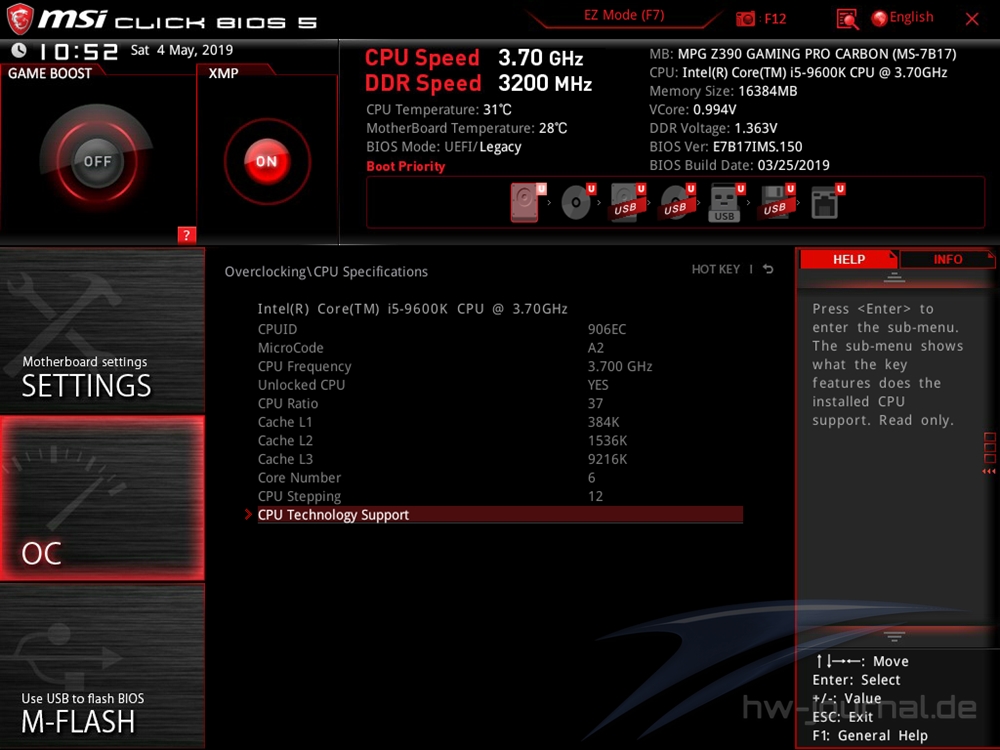The width and height of the screenshot is (1000, 750).
Task: Change language from English
Action: click(x=902, y=18)
